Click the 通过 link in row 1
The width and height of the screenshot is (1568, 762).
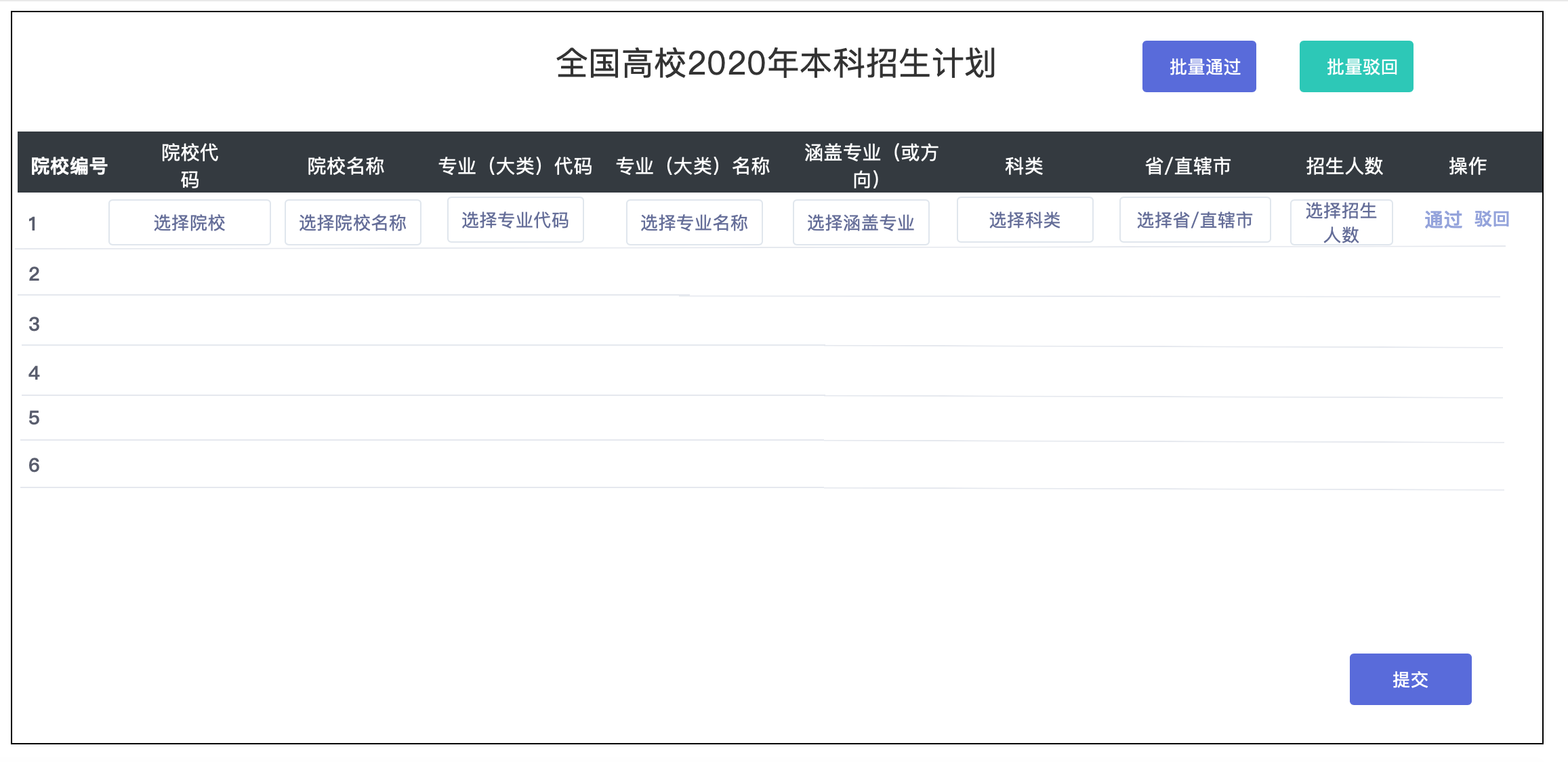pyautogui.click(x=1443, y=219)
